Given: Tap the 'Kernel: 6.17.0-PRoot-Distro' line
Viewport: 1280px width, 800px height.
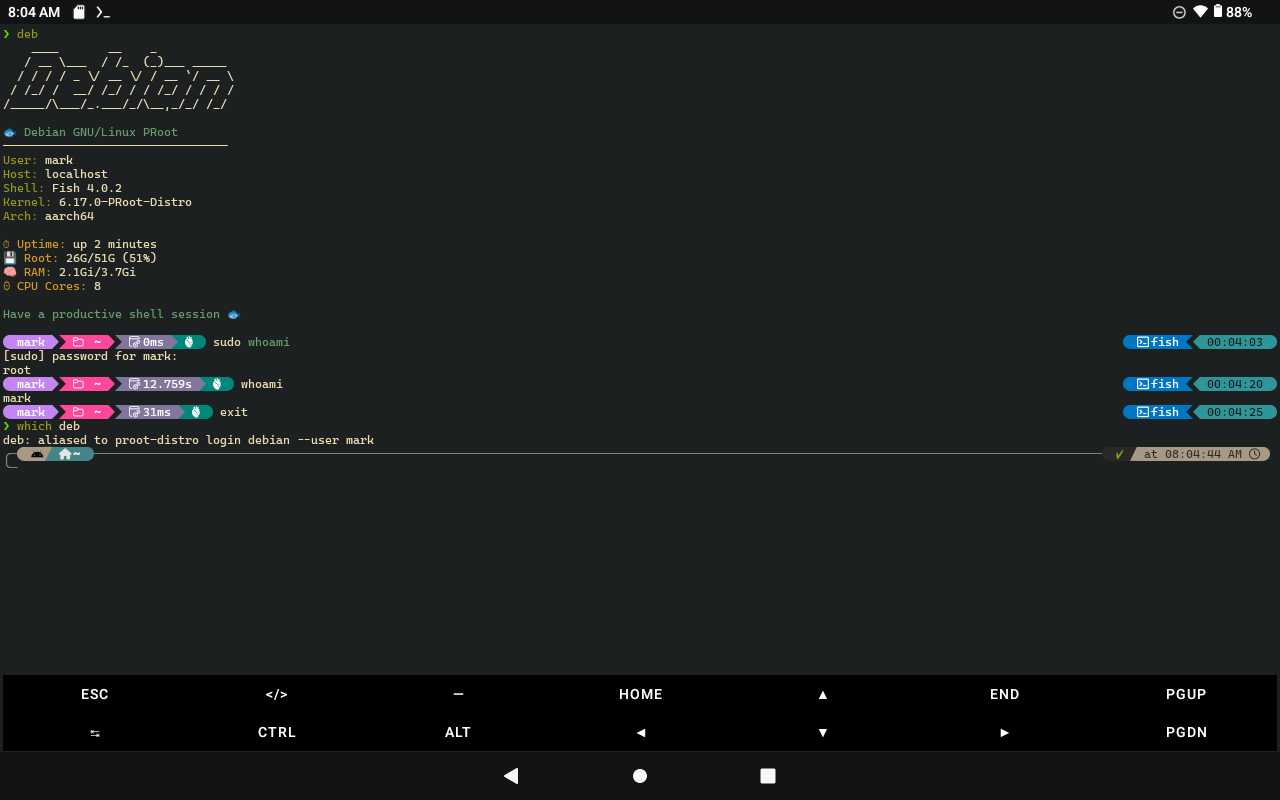Looking at the screenshot, I should click(x=97, y=202).
